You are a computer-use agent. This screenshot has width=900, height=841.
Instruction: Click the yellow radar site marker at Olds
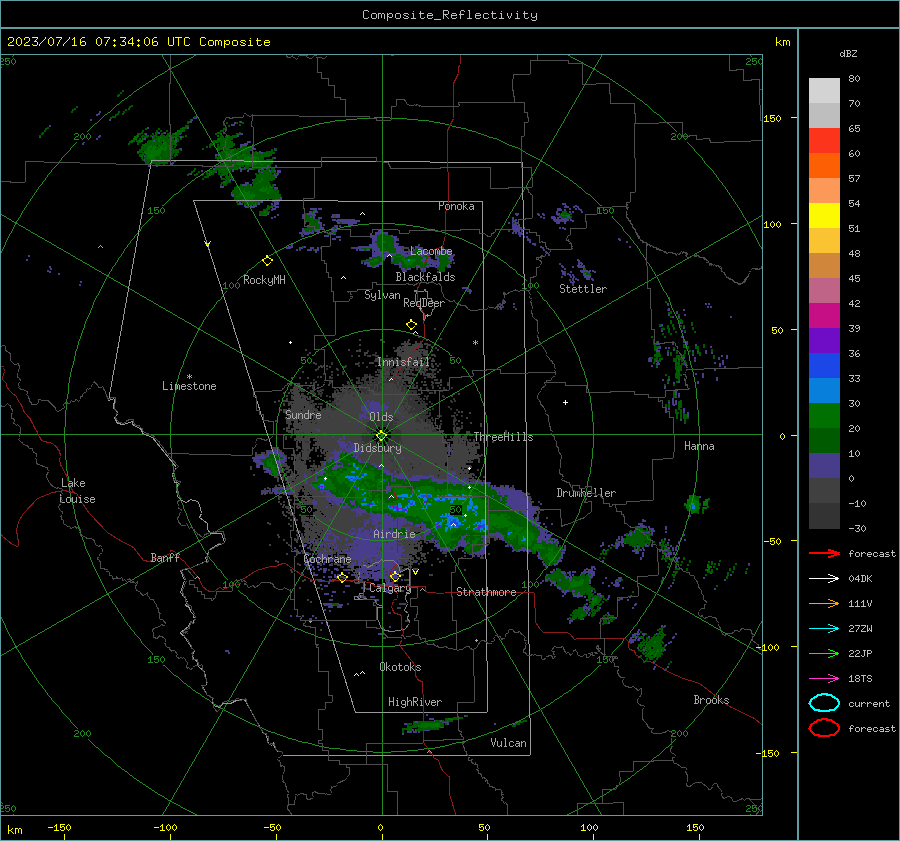click(x=382, y=435)
